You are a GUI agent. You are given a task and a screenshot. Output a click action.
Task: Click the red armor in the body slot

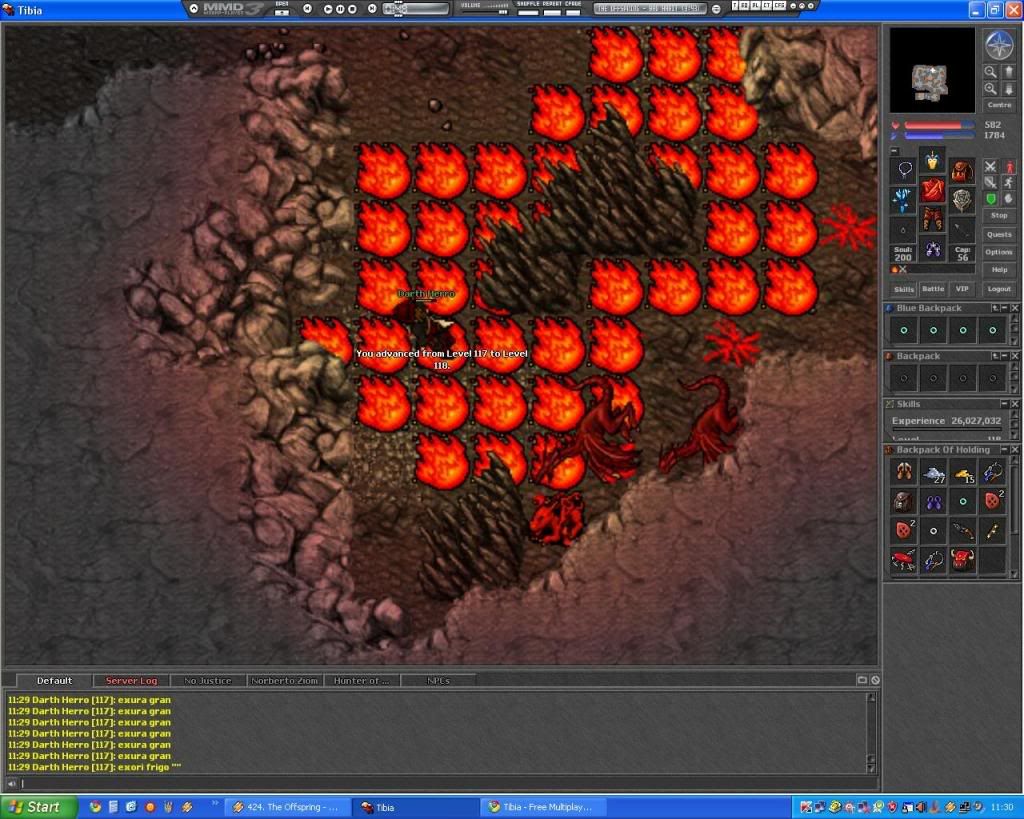[933, 189]
